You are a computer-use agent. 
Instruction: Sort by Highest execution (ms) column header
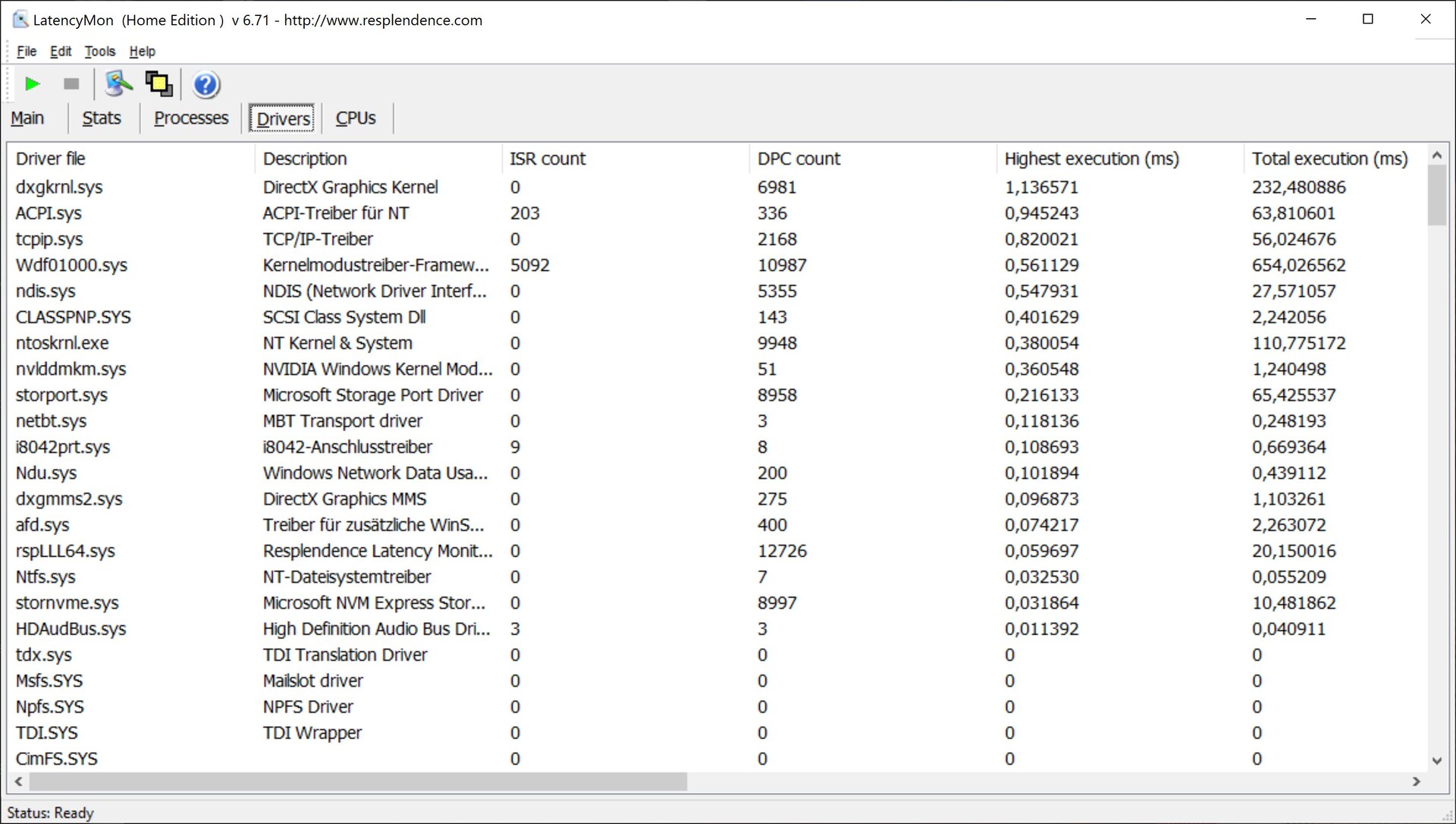(1091, 159)
